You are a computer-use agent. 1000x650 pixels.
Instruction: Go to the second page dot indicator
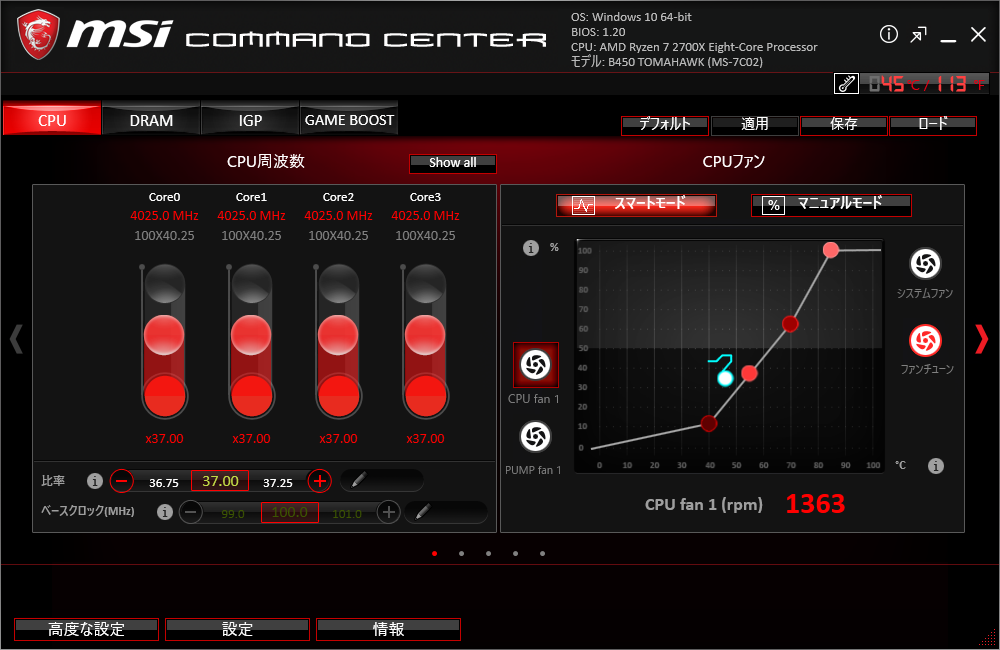tap(461, 554)
